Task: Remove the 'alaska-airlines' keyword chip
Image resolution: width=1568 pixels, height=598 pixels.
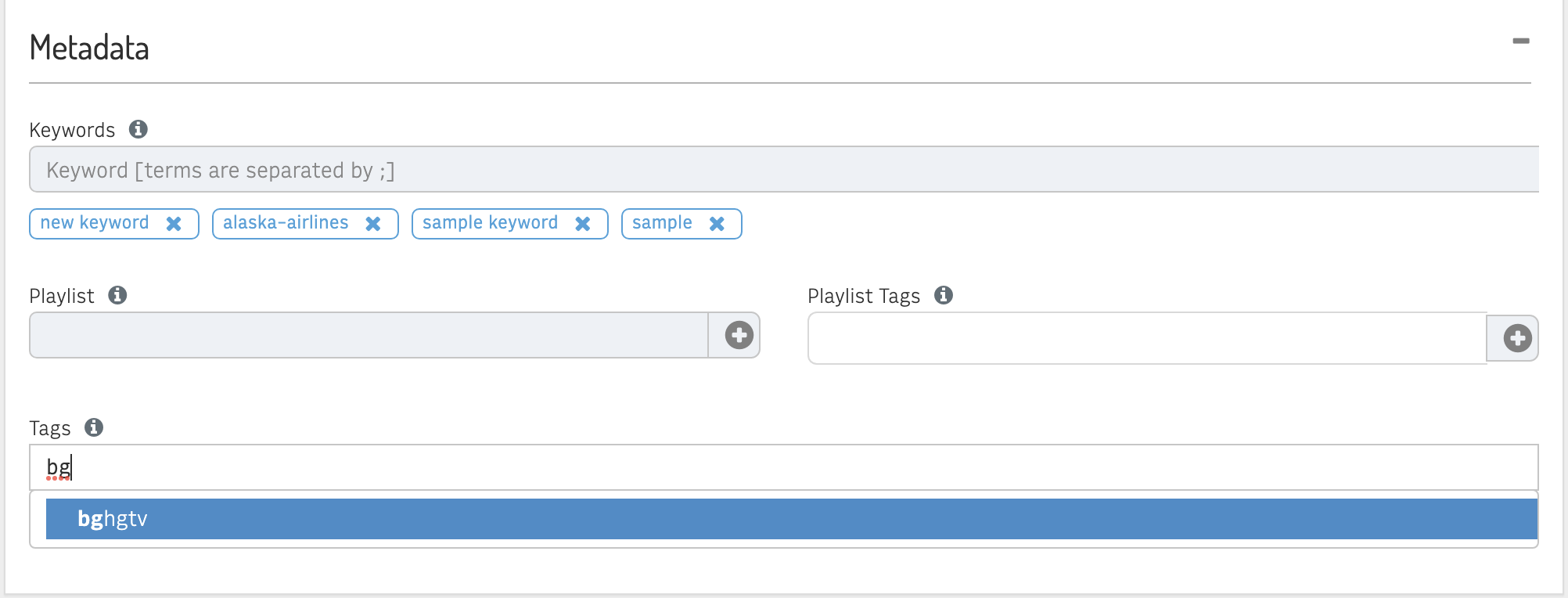Action: [373, 224]
